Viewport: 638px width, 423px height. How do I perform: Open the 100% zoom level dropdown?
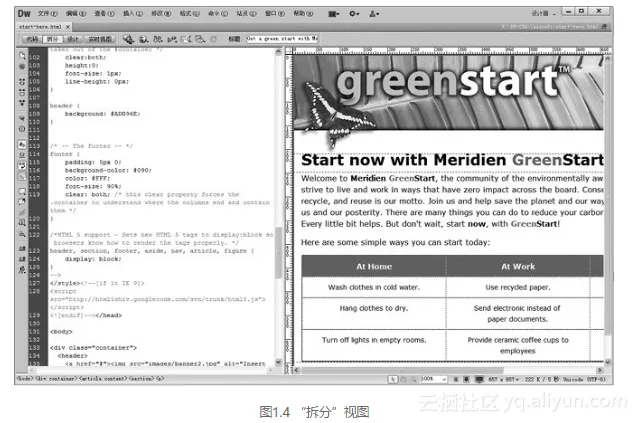coord(434,379)
